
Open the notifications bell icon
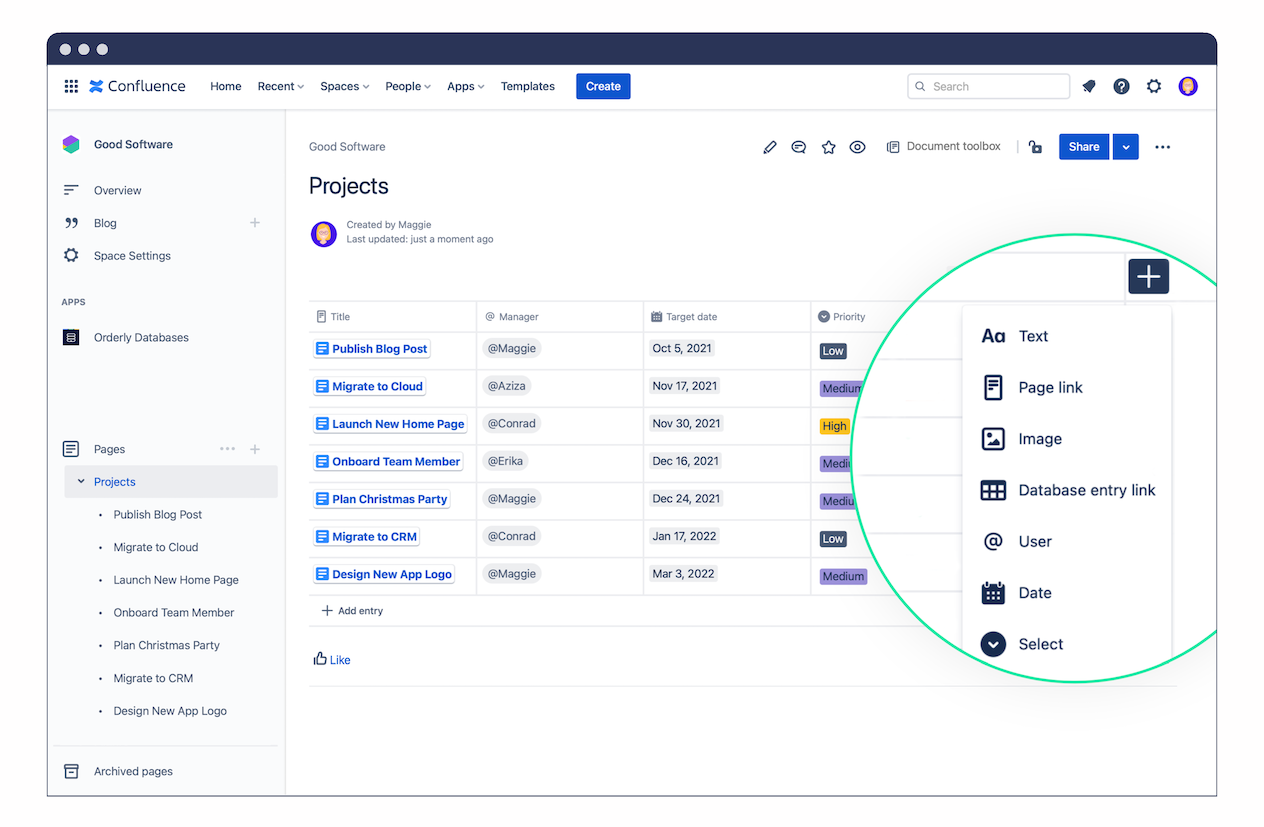coord(1089,86)
